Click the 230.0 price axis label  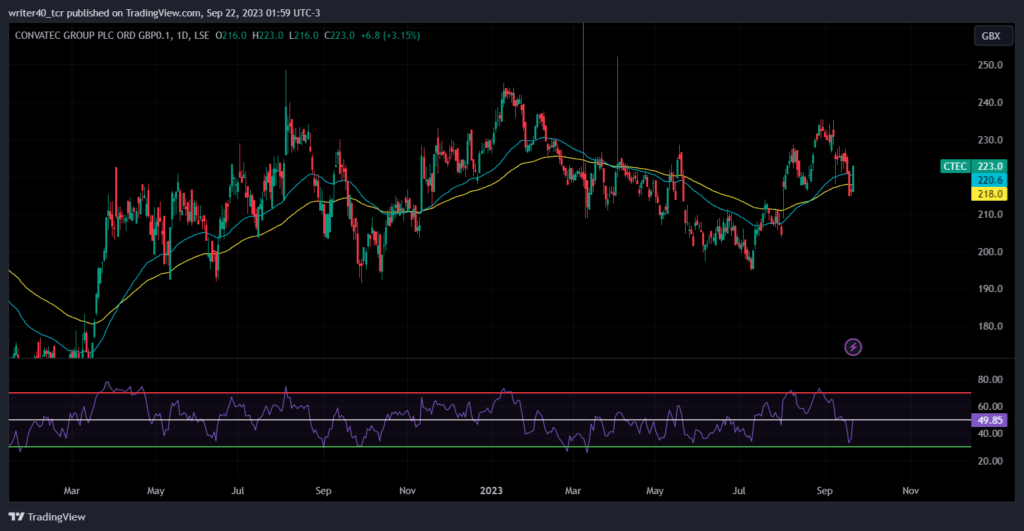tap(990, 140)
